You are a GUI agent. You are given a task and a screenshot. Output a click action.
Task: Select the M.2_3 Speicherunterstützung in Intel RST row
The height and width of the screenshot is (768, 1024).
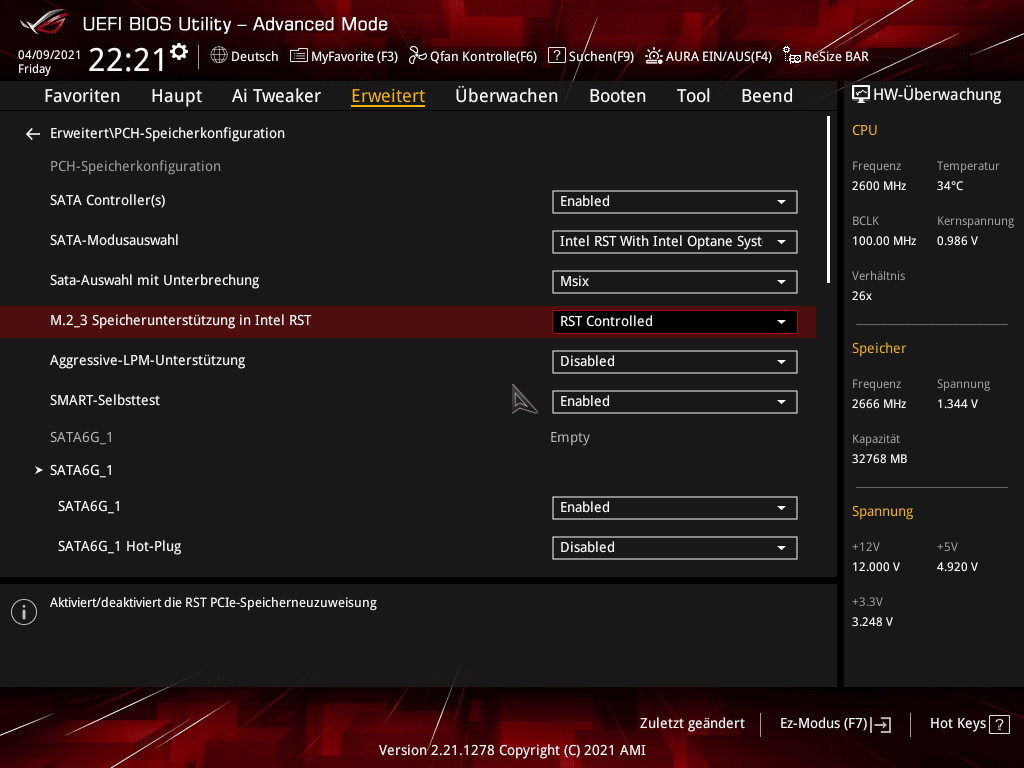tap(408, 321)
